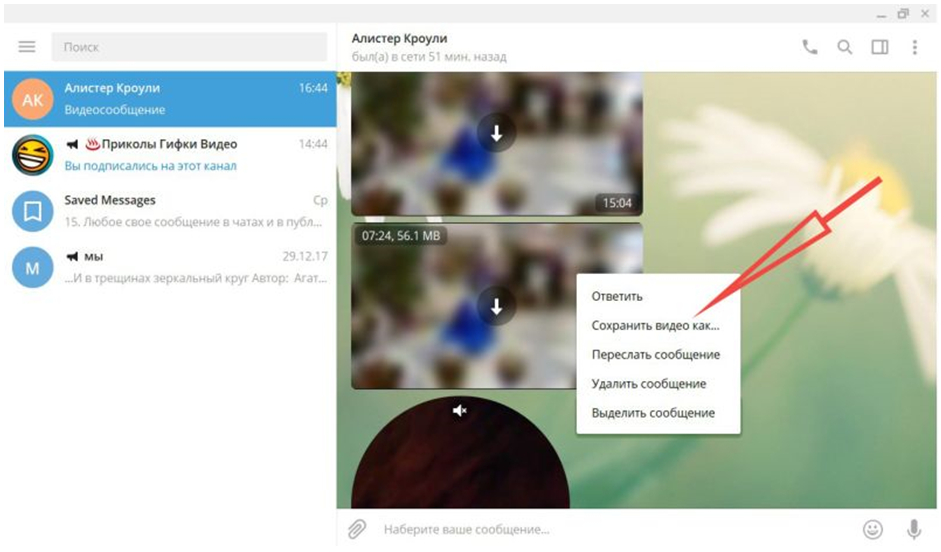Open search in this chat
The image size is (941, 552).
844,47
